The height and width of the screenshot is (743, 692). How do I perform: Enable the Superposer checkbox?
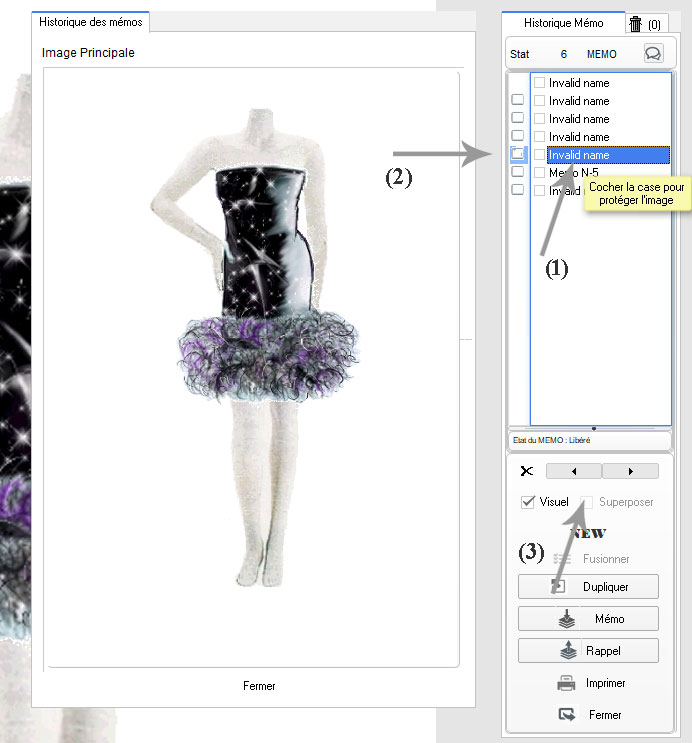click(588, 502)
